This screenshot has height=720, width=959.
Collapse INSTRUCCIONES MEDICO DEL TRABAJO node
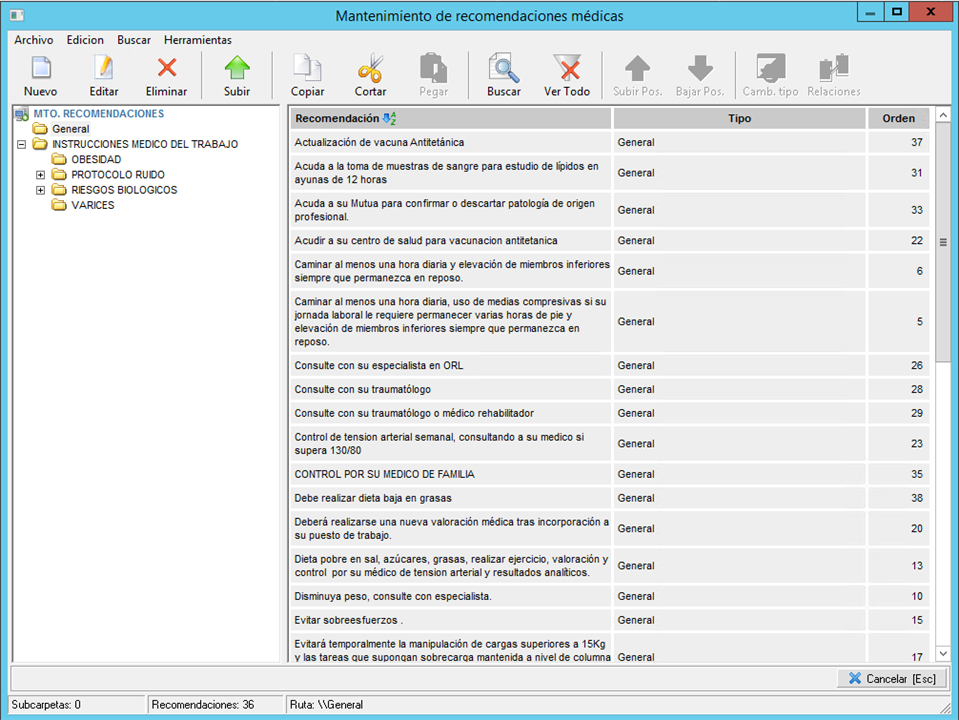[x=22, y=144]
